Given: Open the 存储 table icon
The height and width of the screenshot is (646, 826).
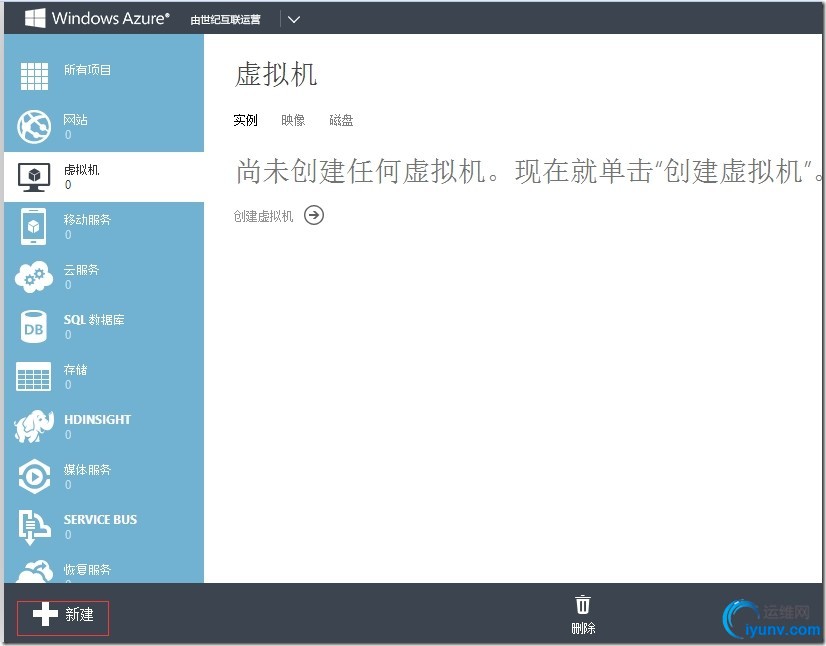Looking at the screenshot, I should pos(34,376).
